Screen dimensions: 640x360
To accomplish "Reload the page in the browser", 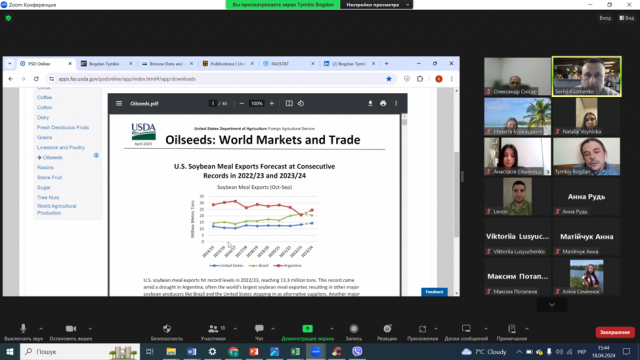I will (x=36, y=79).
